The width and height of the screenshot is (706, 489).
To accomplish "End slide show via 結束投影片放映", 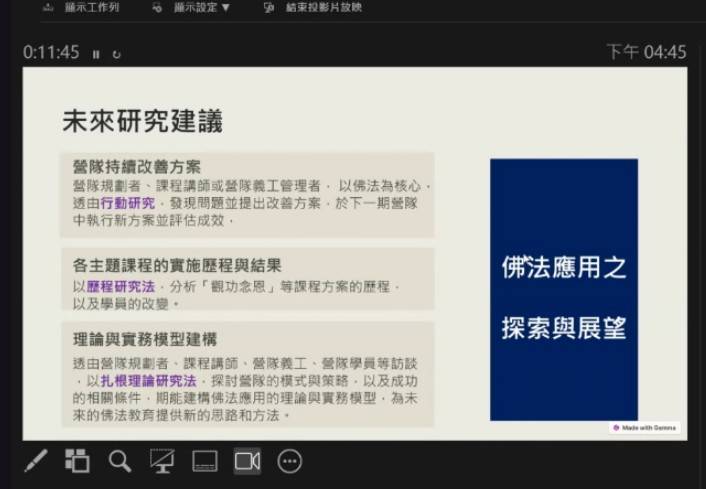I will coord(314,8).
